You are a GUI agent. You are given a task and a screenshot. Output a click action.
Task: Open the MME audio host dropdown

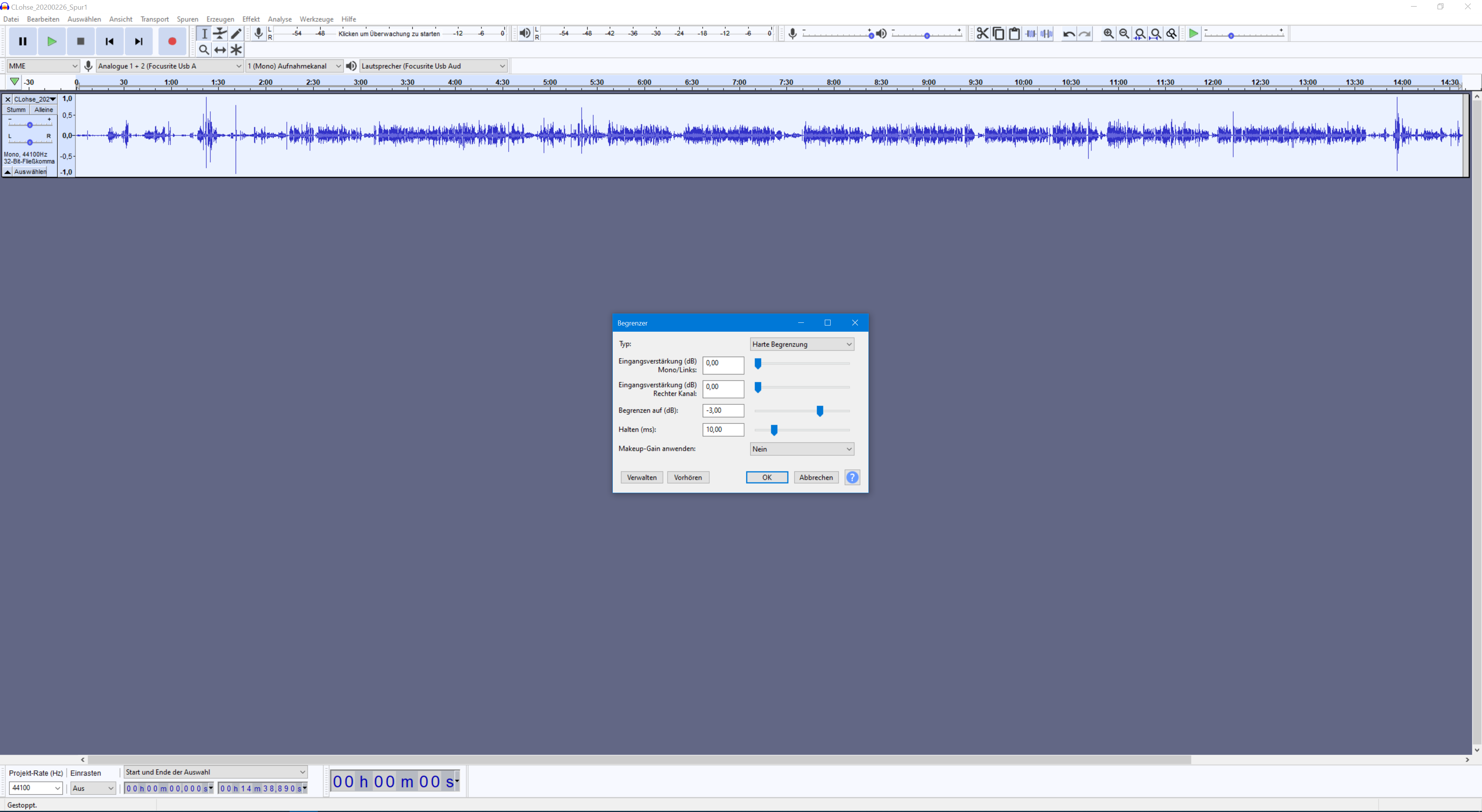[x=42, y=66]
